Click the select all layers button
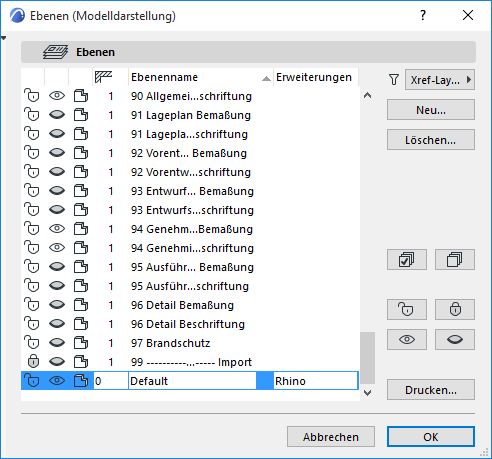The width and height of the screenshot is (492, 459). pos(407,259)
